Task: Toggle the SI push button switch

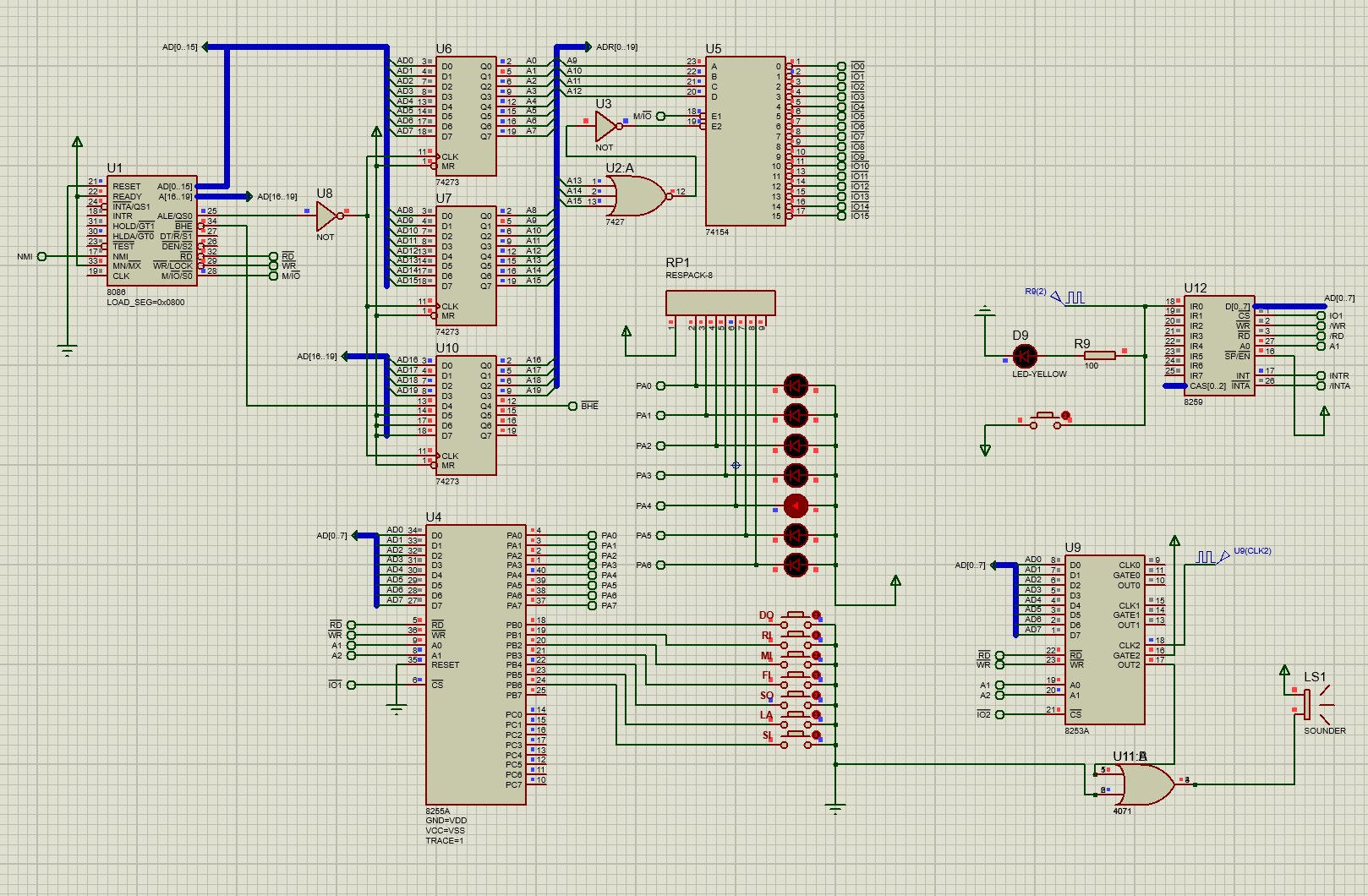Action: 796,740
